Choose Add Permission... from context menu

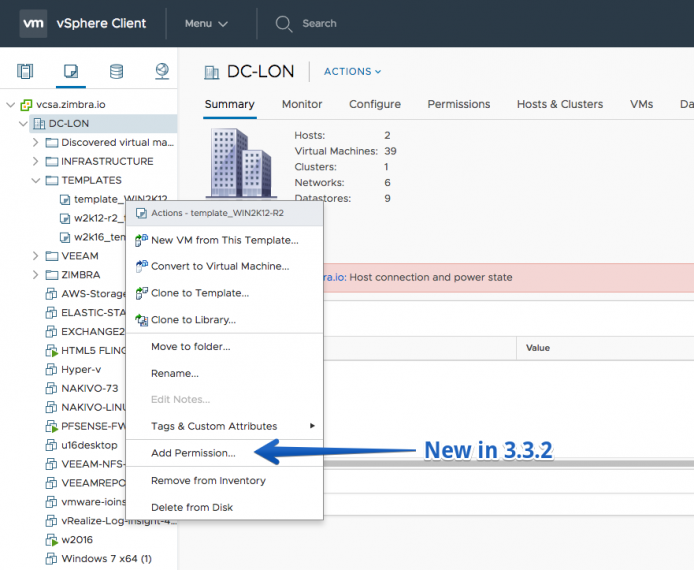193,453
